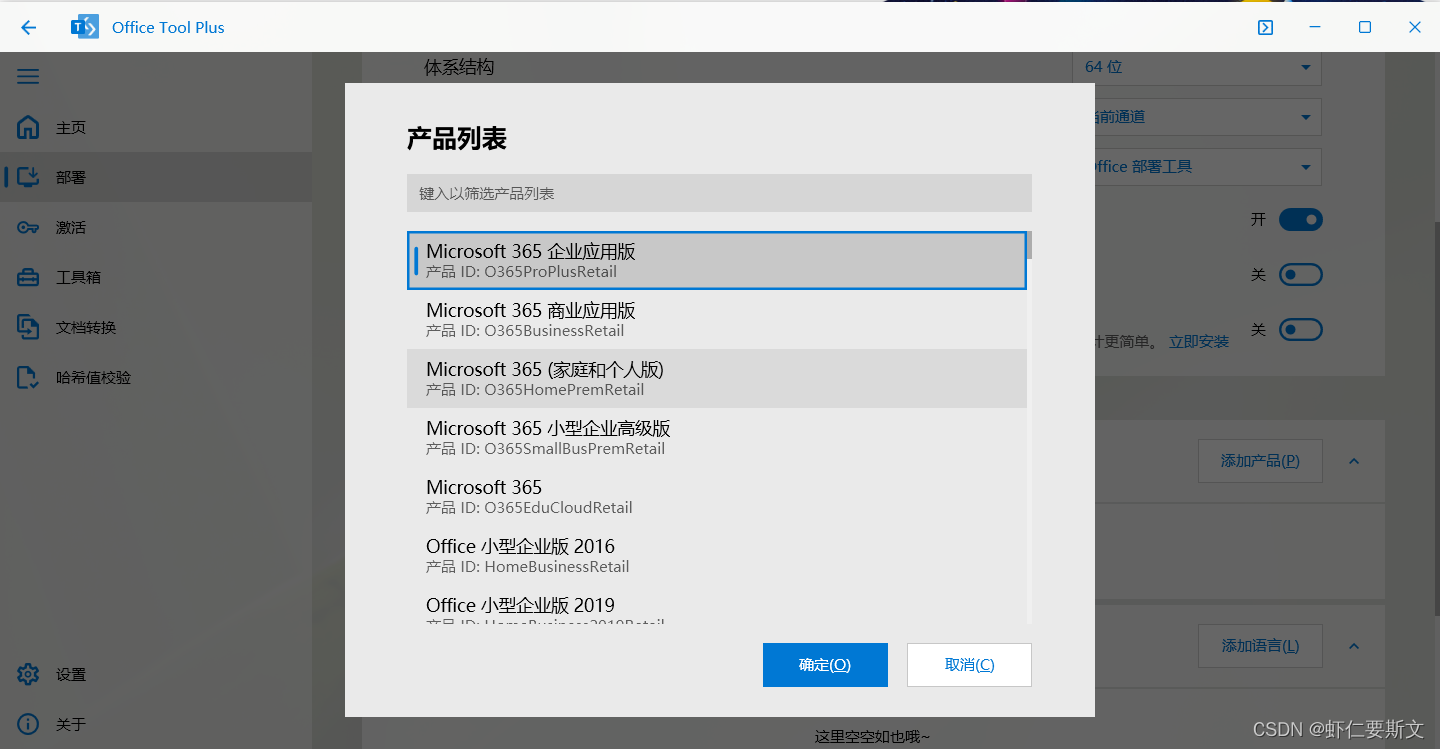Screen dimensions: 1440x749
Task: Select Microsoft 365 (家庭和个人版) product
Action: pyautogui.click(x=717, y=379)
